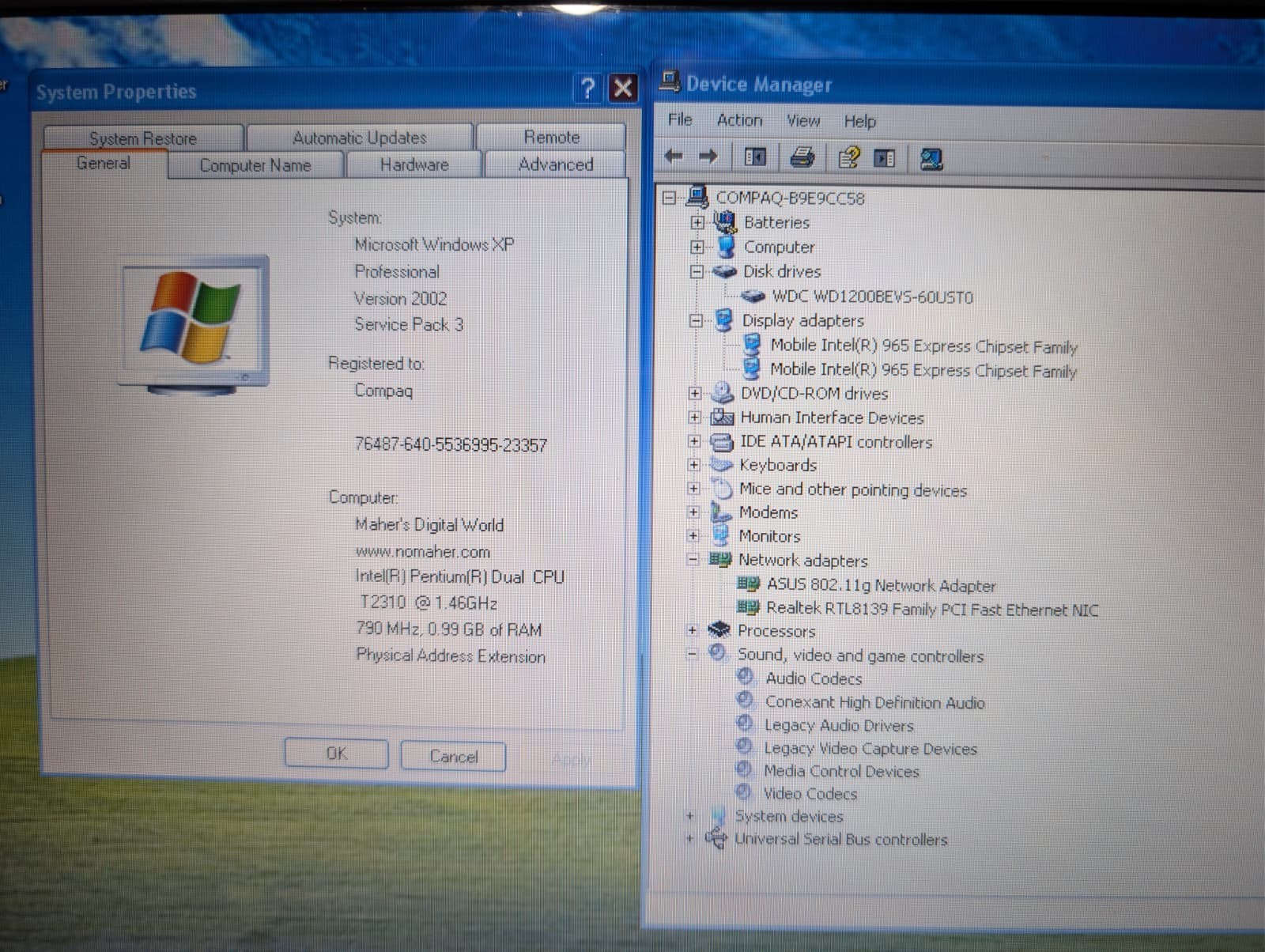
Task: Click the Display adapters category icon
Action: [723, 319]
